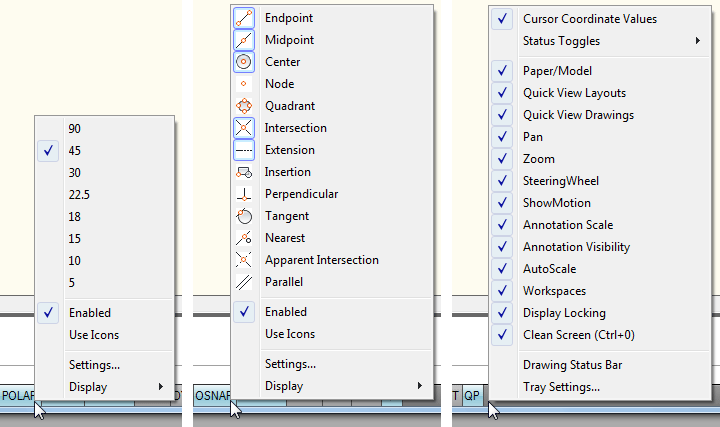
Task: Click the Perpendicular snap icon
Action: tap(244, 194)
